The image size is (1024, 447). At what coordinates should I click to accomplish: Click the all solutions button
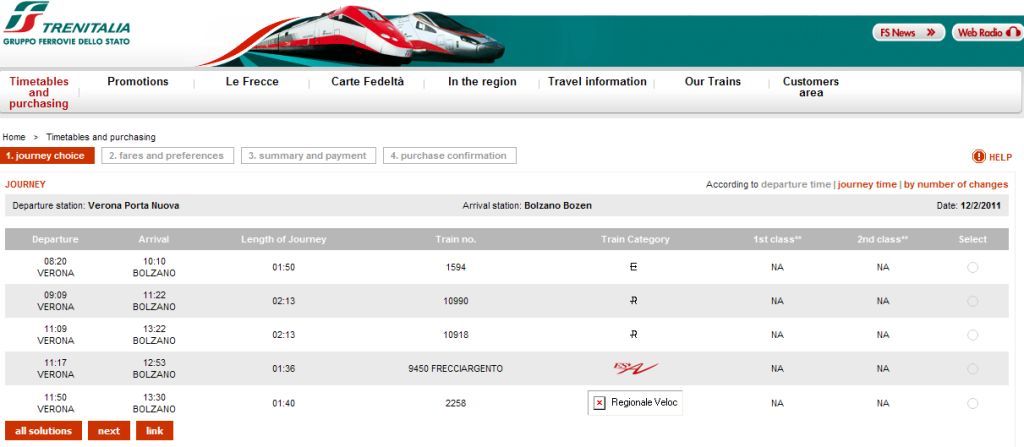click(43, 431)
